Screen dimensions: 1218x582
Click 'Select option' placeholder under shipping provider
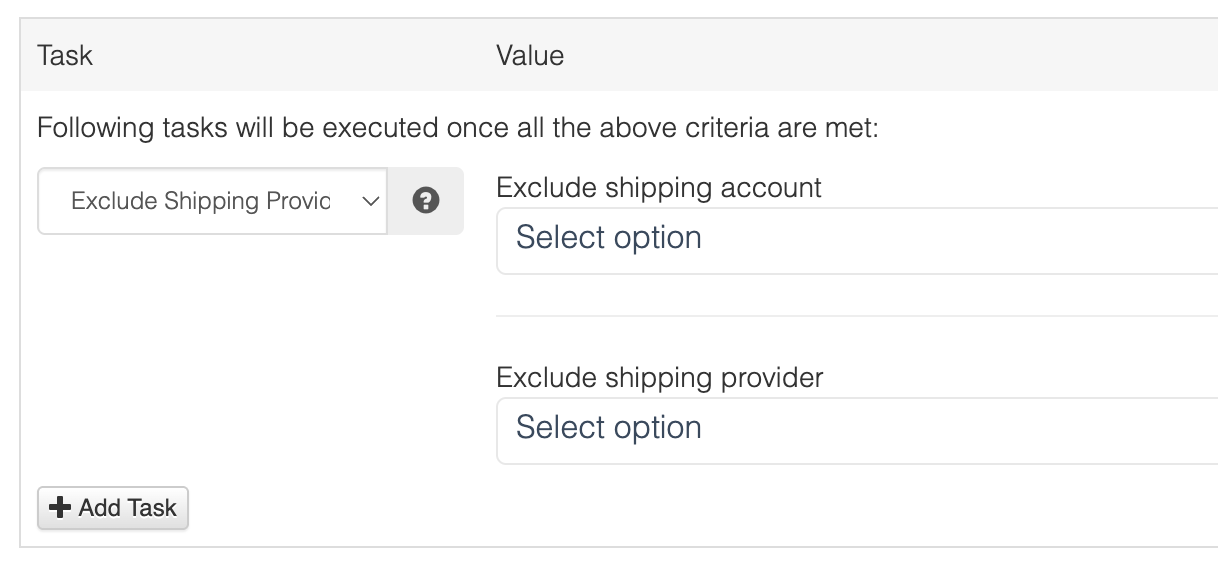(x=609, y=428)
